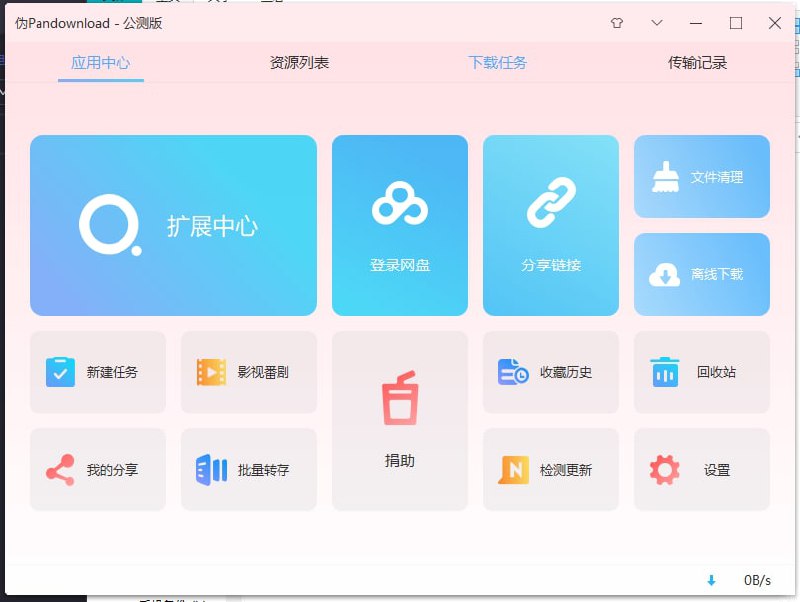The image size is (800, 602).
Task: Switch to the 下载任务 tab
Action: [x=499, y=61]
